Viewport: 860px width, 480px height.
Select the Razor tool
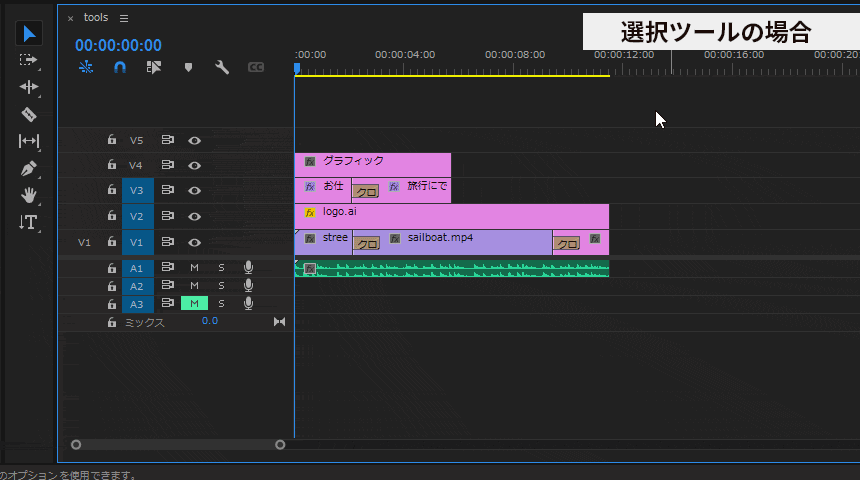click(29, 114)
